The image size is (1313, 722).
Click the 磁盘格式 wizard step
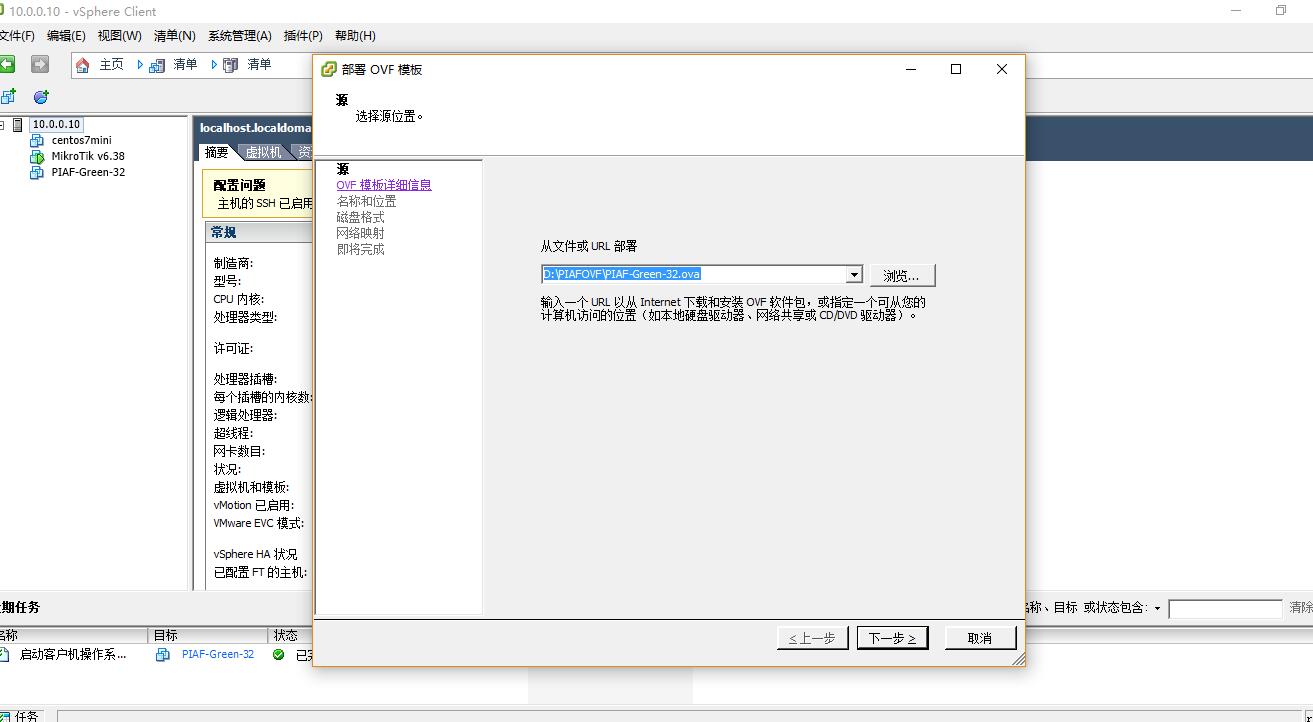[x=360, y=217]
